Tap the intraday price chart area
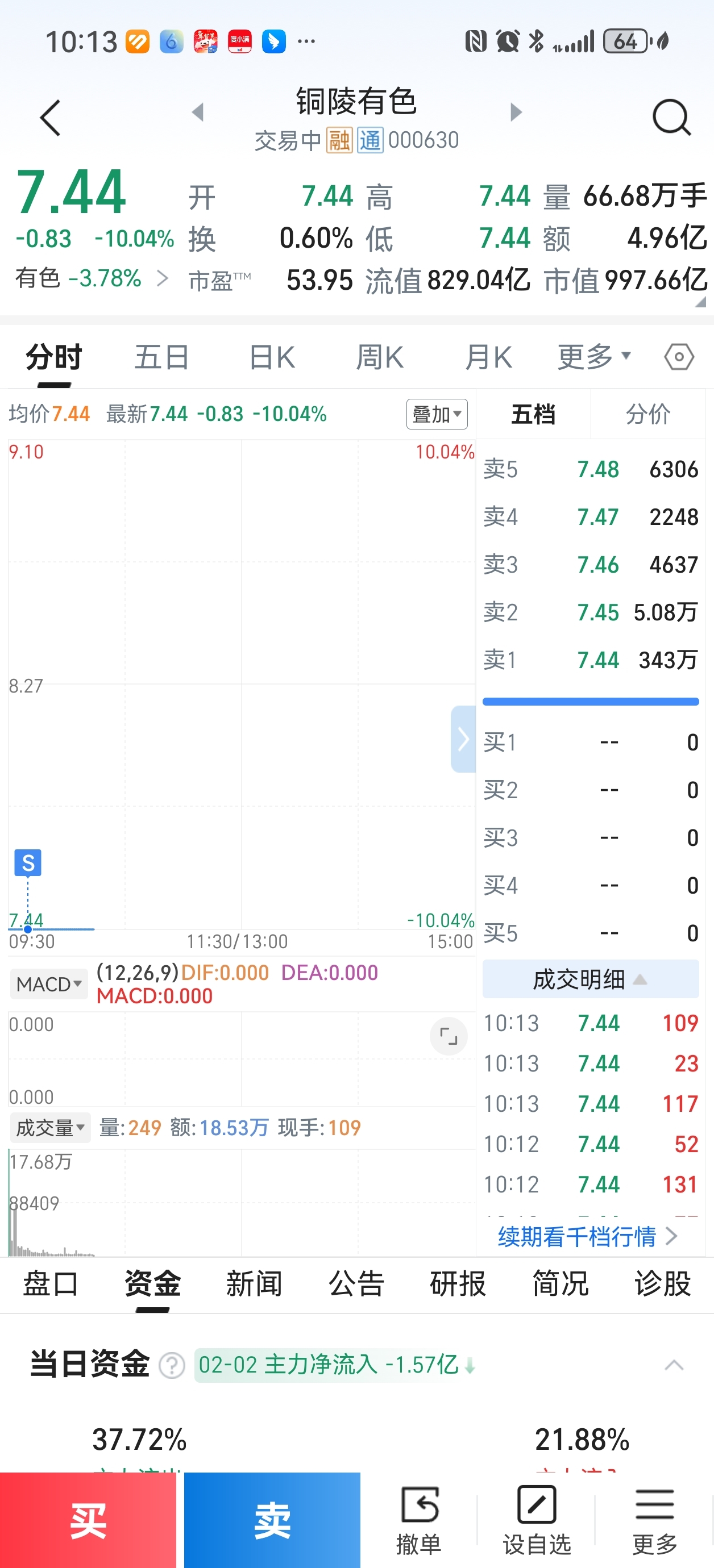714x1568 pixels. pos(241,685)
